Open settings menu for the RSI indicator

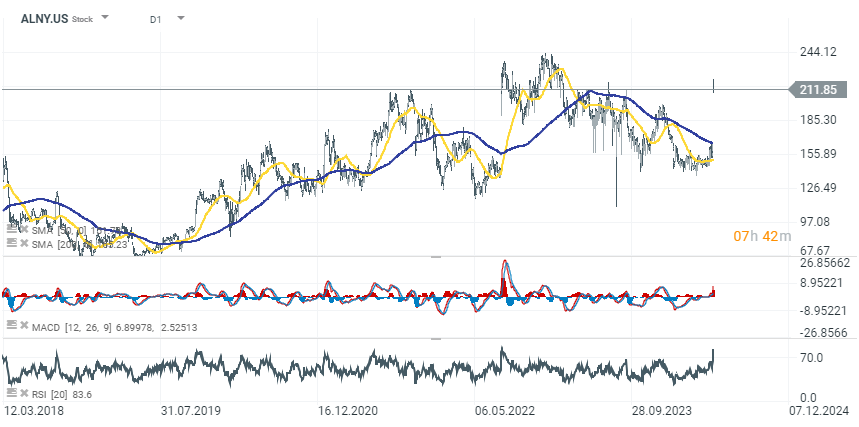click(x=11, y=392)
